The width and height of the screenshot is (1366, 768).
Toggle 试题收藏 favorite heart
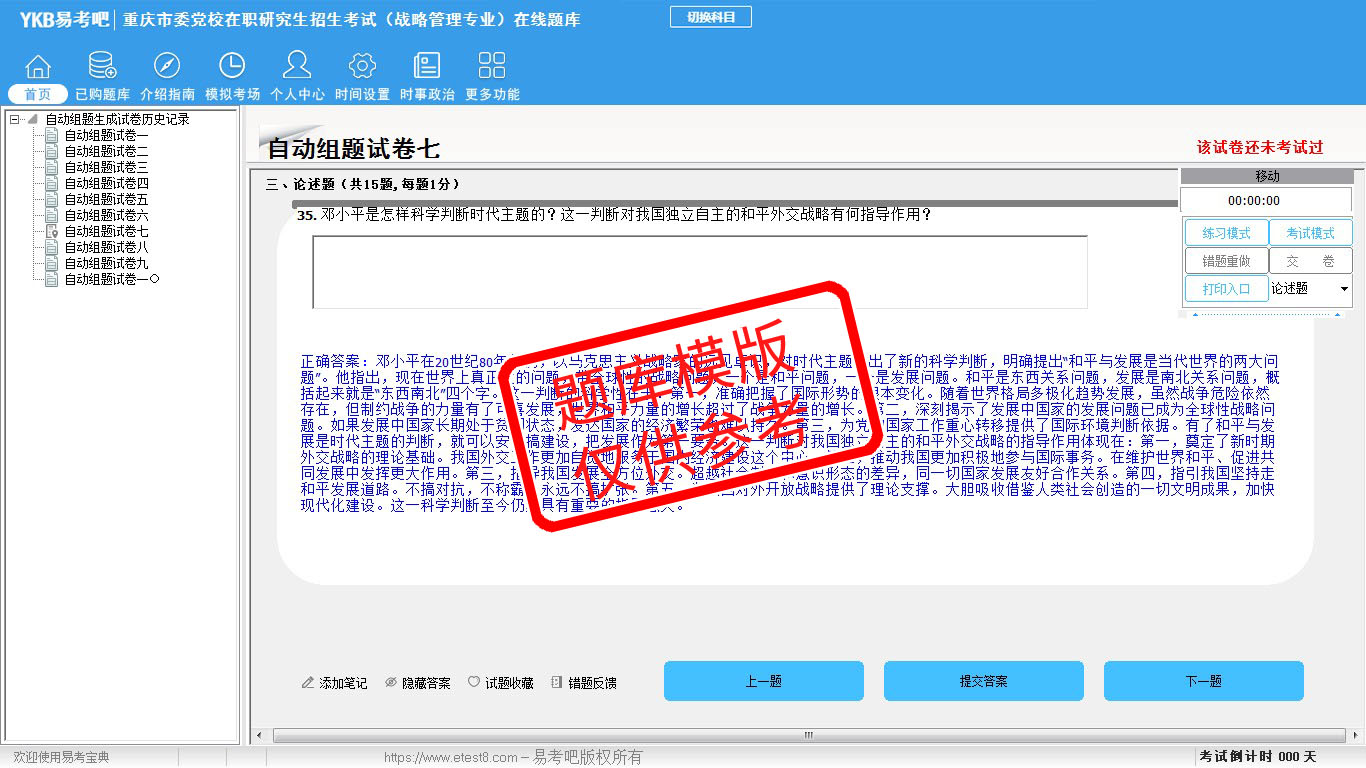(x=500, y=683)
